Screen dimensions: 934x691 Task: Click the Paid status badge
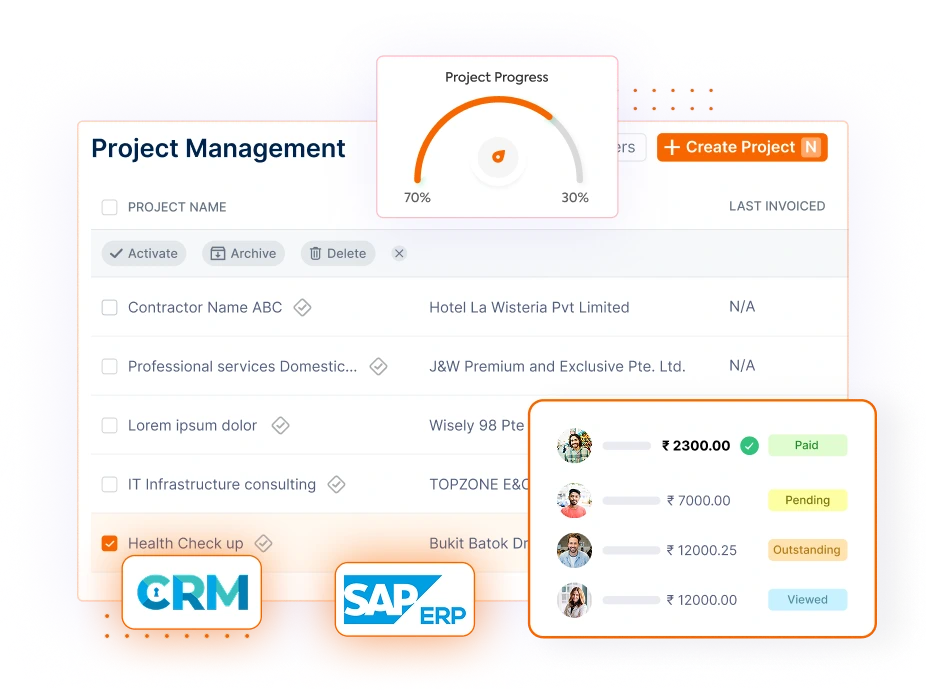(x=807, y=446)
